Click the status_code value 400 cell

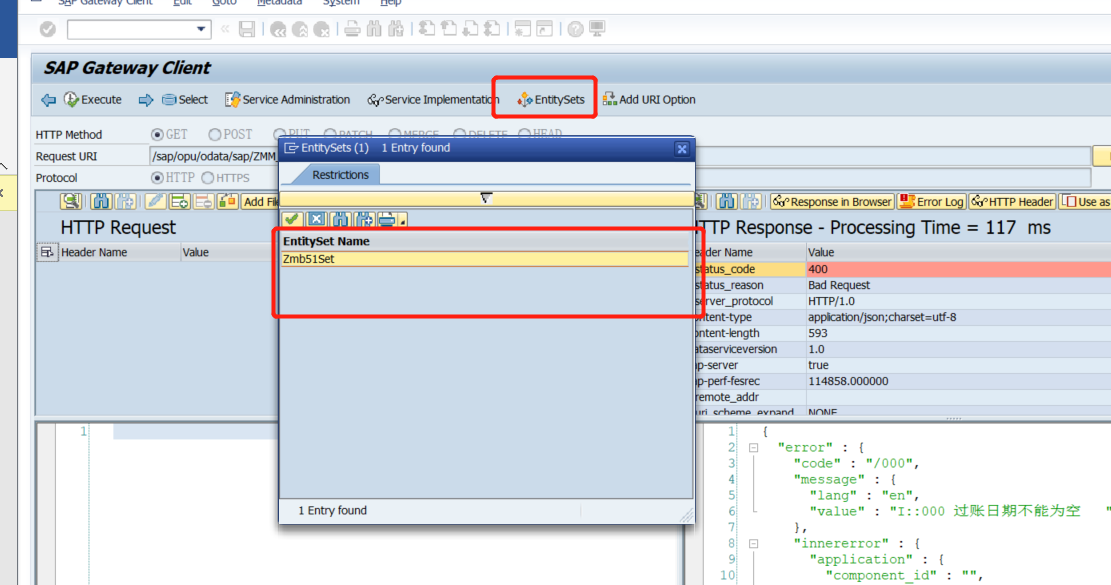[x=959, y=269]
